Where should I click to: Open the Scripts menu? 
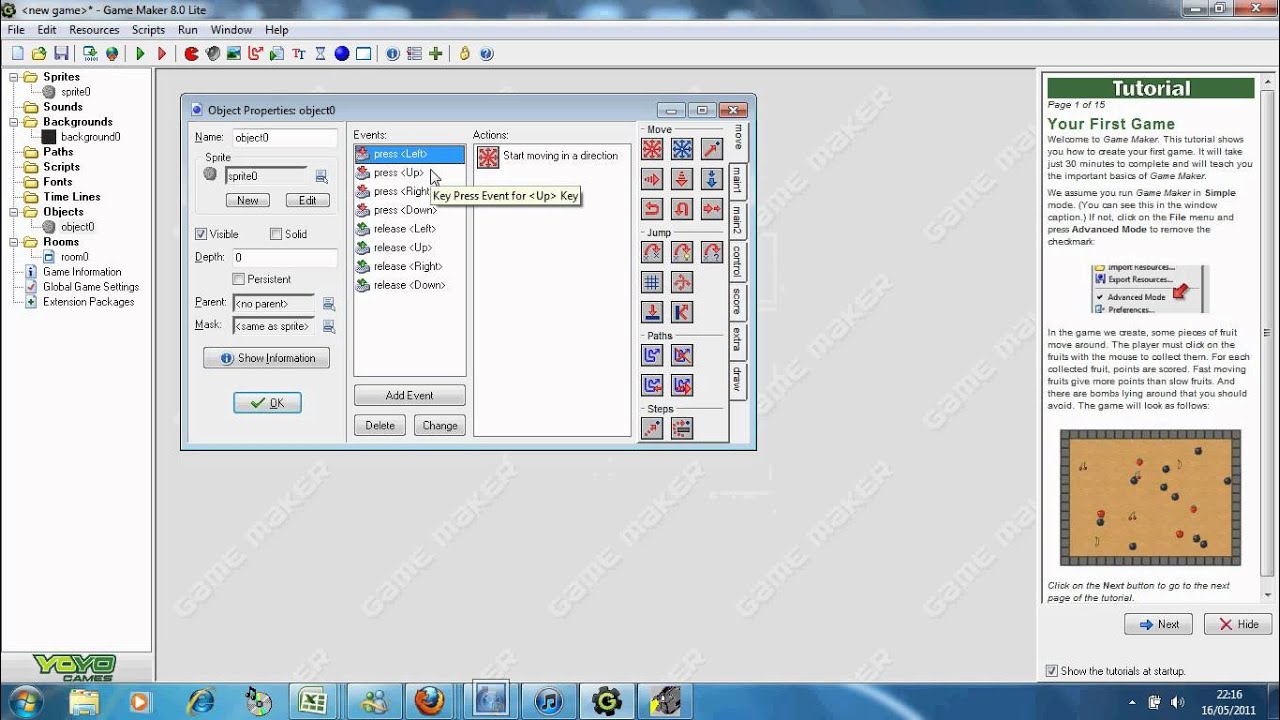148,30
